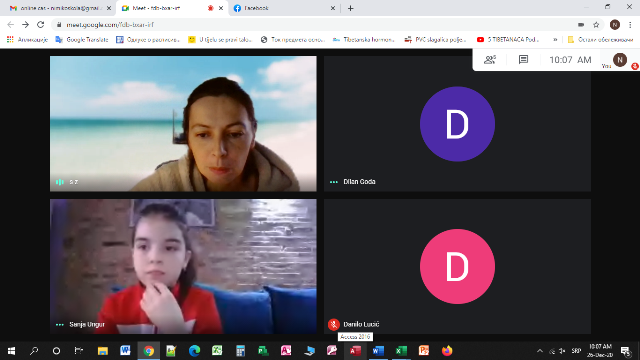The width and height of the screenshot is (640, 360).
Task: Open the chat messages icon
Action: coord(523,60)
